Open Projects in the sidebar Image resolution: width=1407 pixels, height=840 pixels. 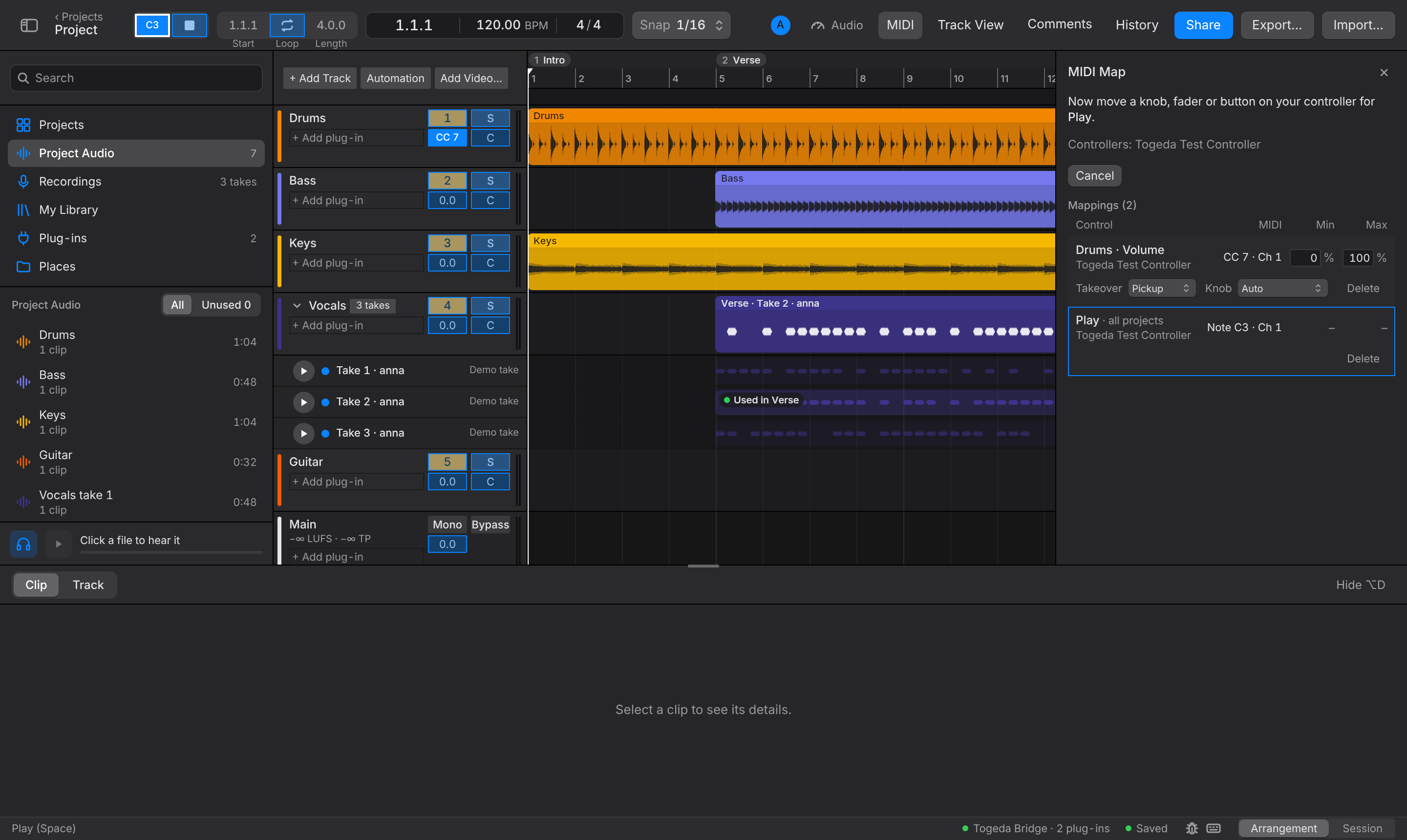click(136, 125)
